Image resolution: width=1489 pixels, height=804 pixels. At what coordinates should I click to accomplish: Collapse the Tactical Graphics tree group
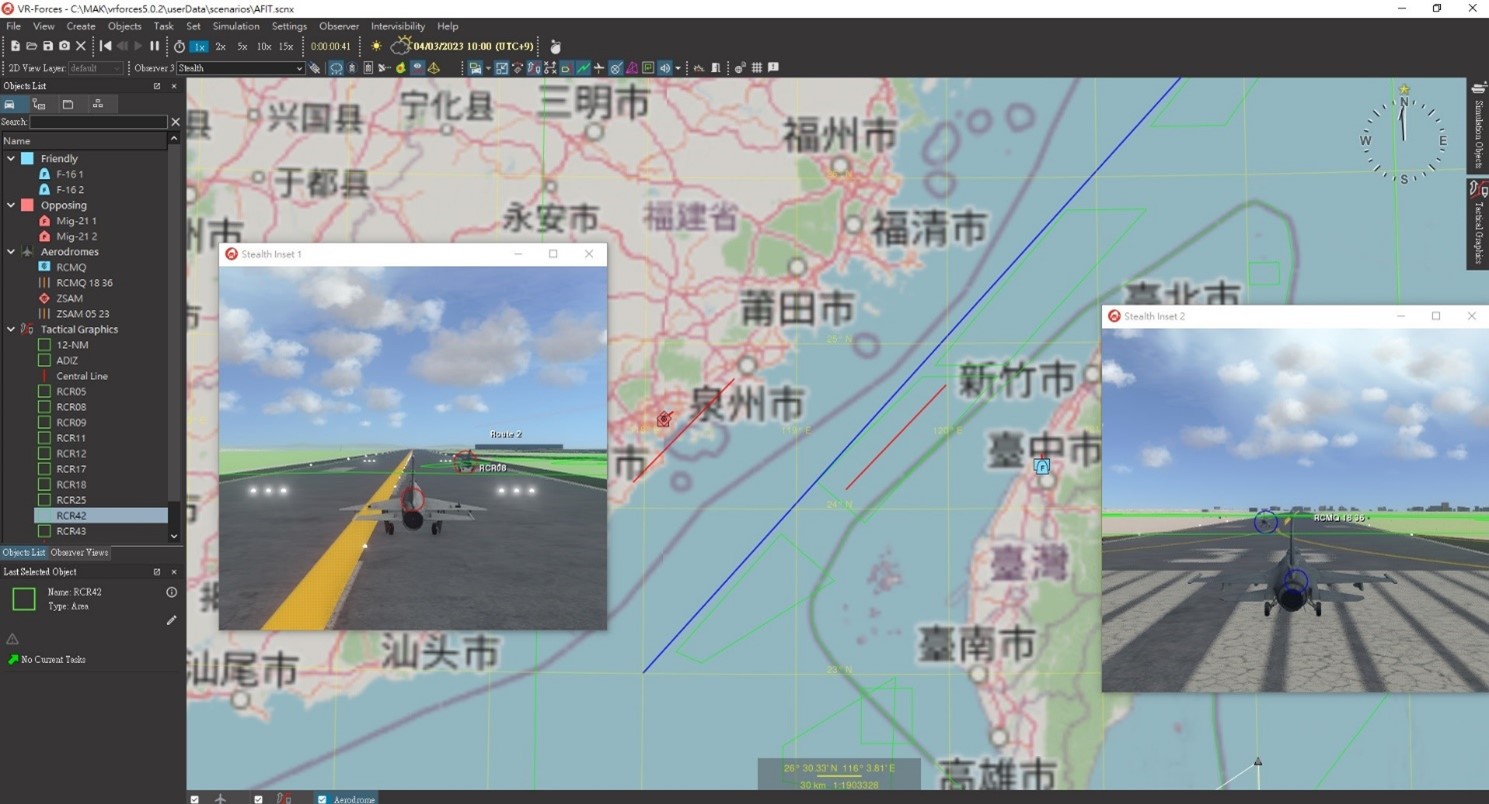point(11,329)
